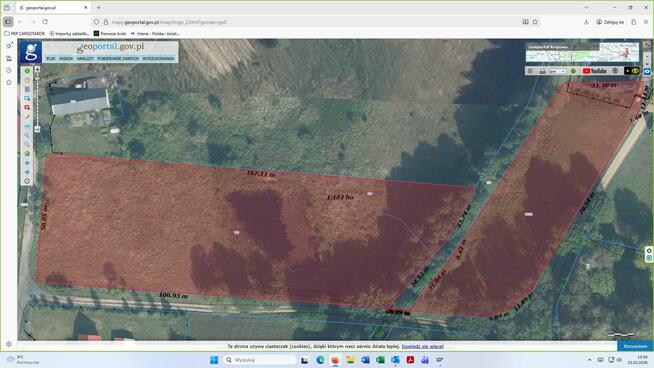Select the red zoom-box tool
The height and width of the screenshot is (368, 654).
point(27,107)
